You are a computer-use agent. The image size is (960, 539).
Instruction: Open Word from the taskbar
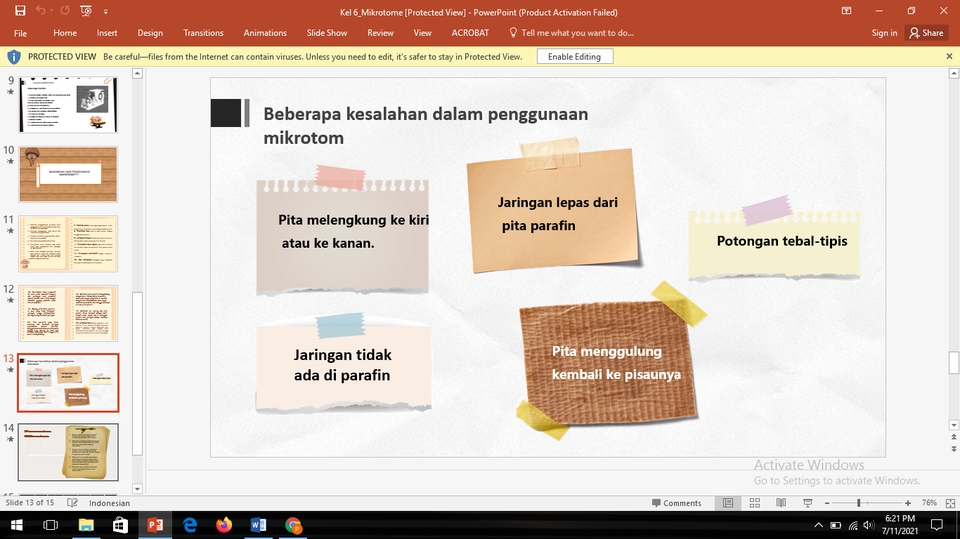[x=258, y=526]
